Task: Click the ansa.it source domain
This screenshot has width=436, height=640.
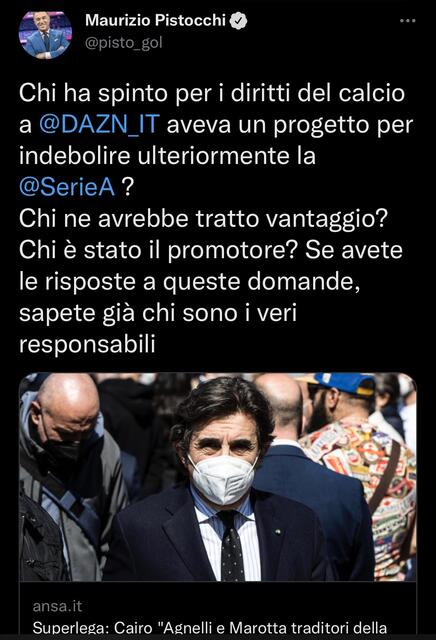Action: (x=57, y=606)
